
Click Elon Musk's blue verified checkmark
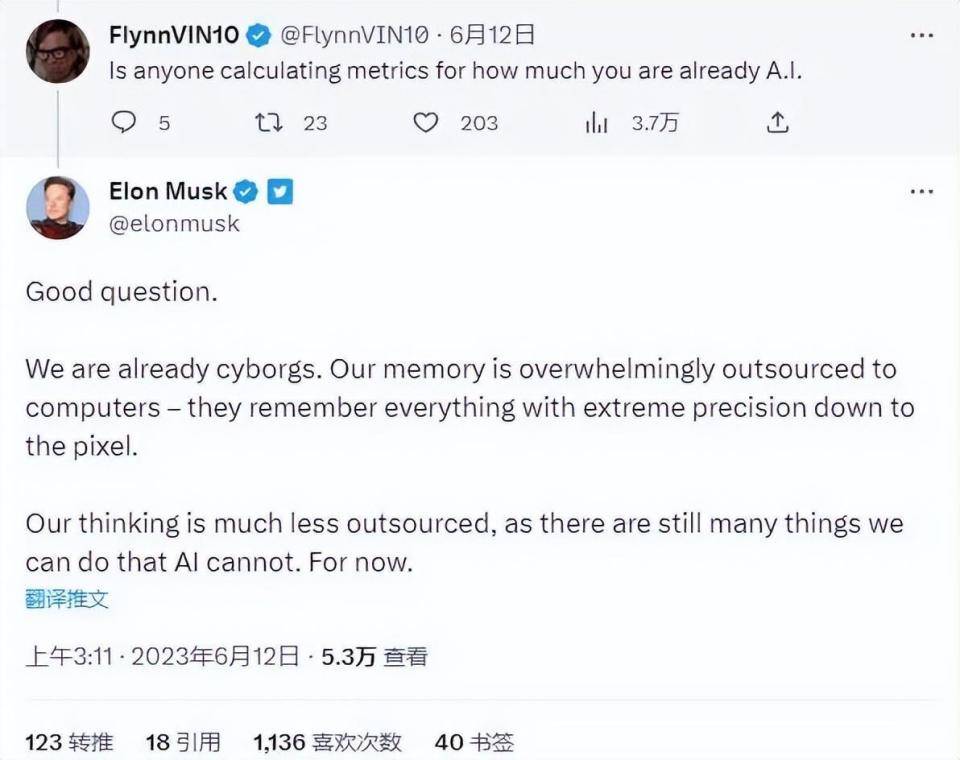[x=246, y=191]
